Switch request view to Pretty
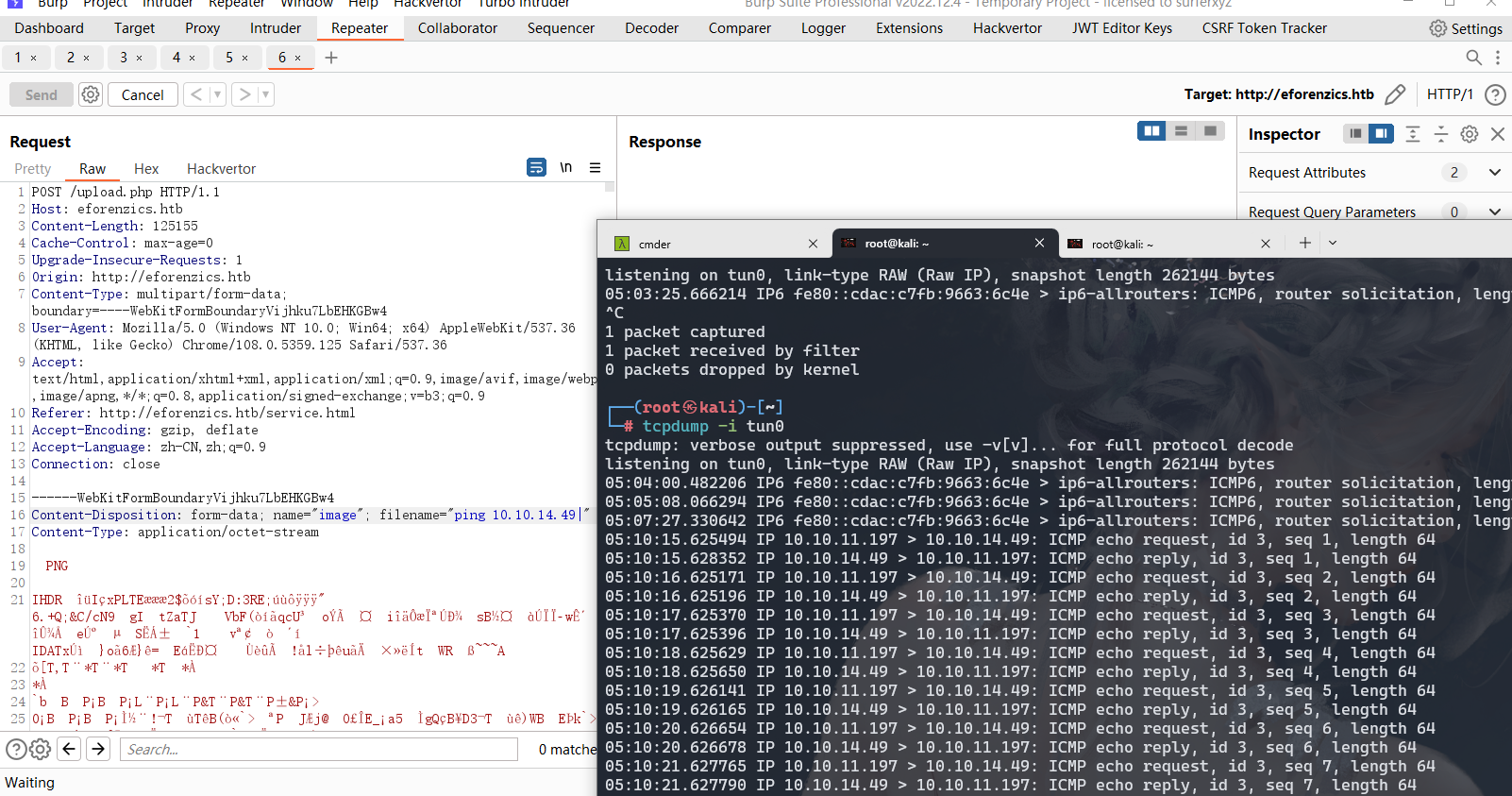The height and width of the screenshot is (796, 1512). tap(33, 169)
